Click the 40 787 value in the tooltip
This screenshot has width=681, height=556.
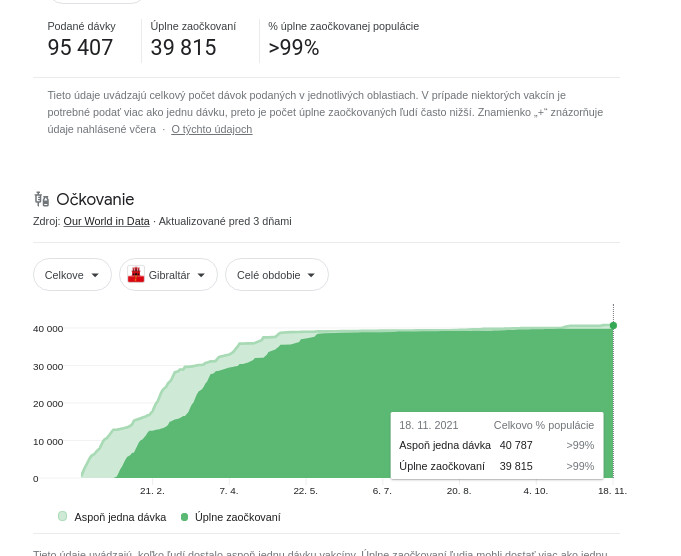[x=516, y=445]
